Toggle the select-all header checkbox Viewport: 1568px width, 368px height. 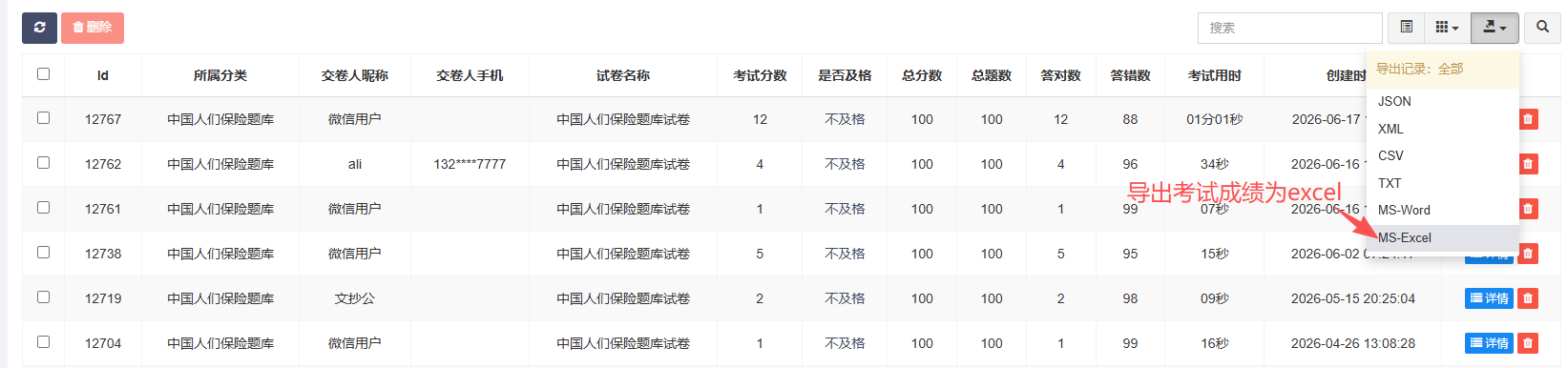pyautogui.click(x=43, y=73)
